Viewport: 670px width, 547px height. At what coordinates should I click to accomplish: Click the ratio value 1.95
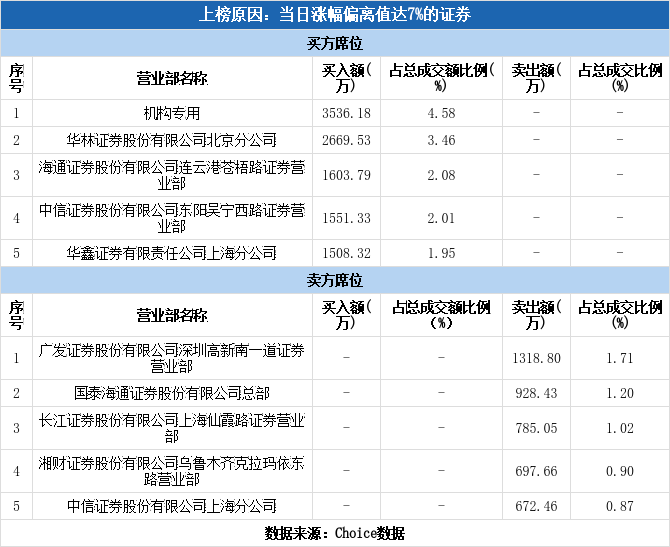[441, 253]
